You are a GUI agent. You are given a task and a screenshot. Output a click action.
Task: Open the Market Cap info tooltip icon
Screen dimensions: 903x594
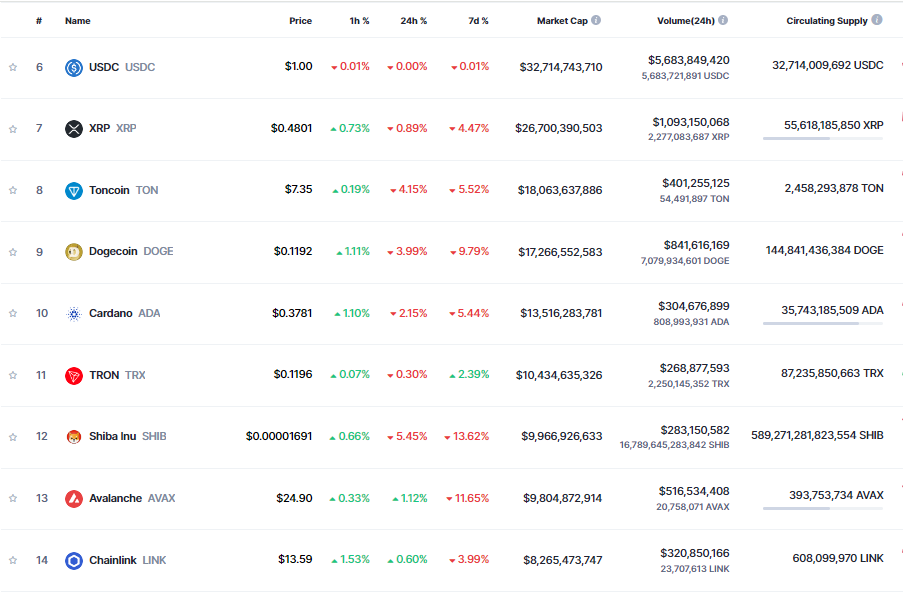[x=596, y=20]
